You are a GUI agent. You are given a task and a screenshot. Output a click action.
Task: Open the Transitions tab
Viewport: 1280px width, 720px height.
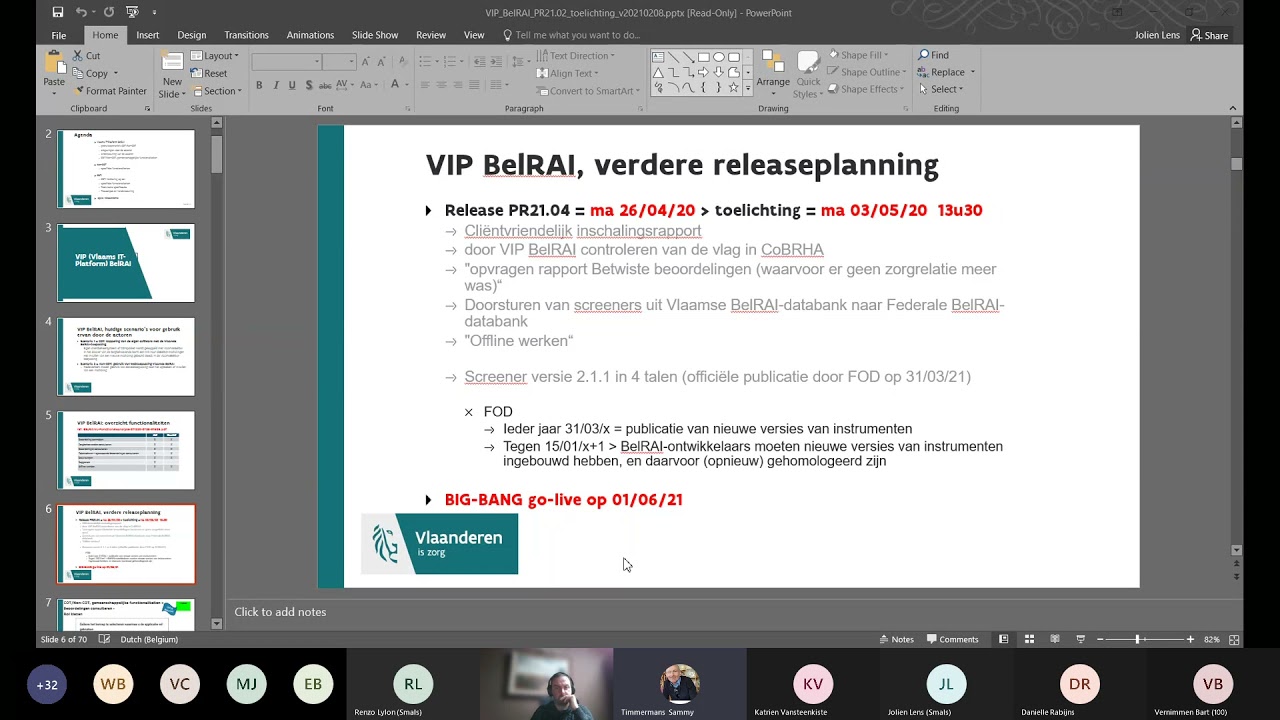point(246,35)
